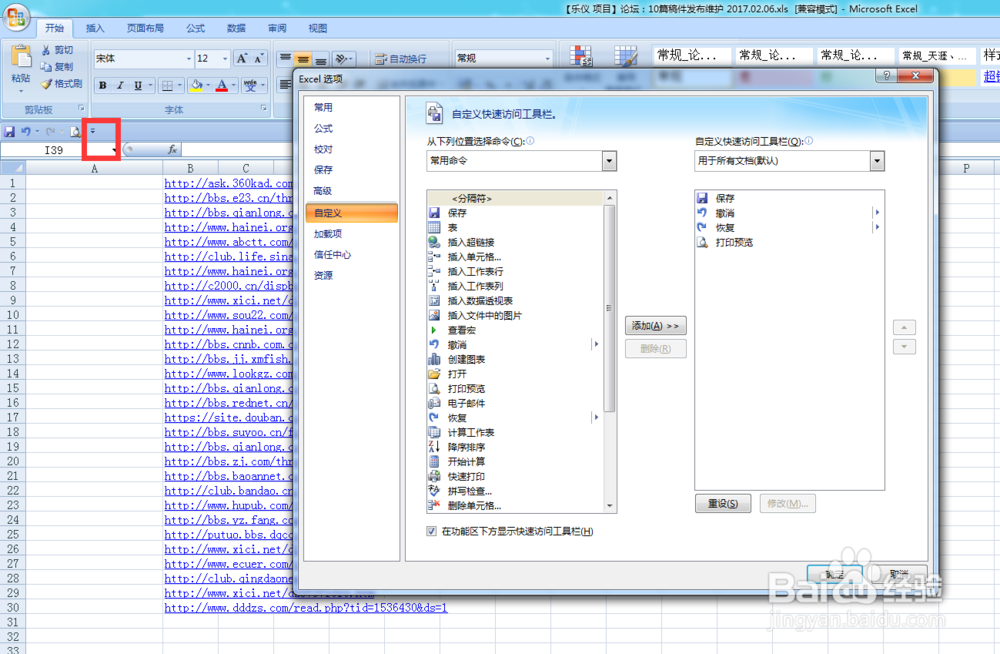Switch to the 审阅 ribbon tab

point(277,28)
